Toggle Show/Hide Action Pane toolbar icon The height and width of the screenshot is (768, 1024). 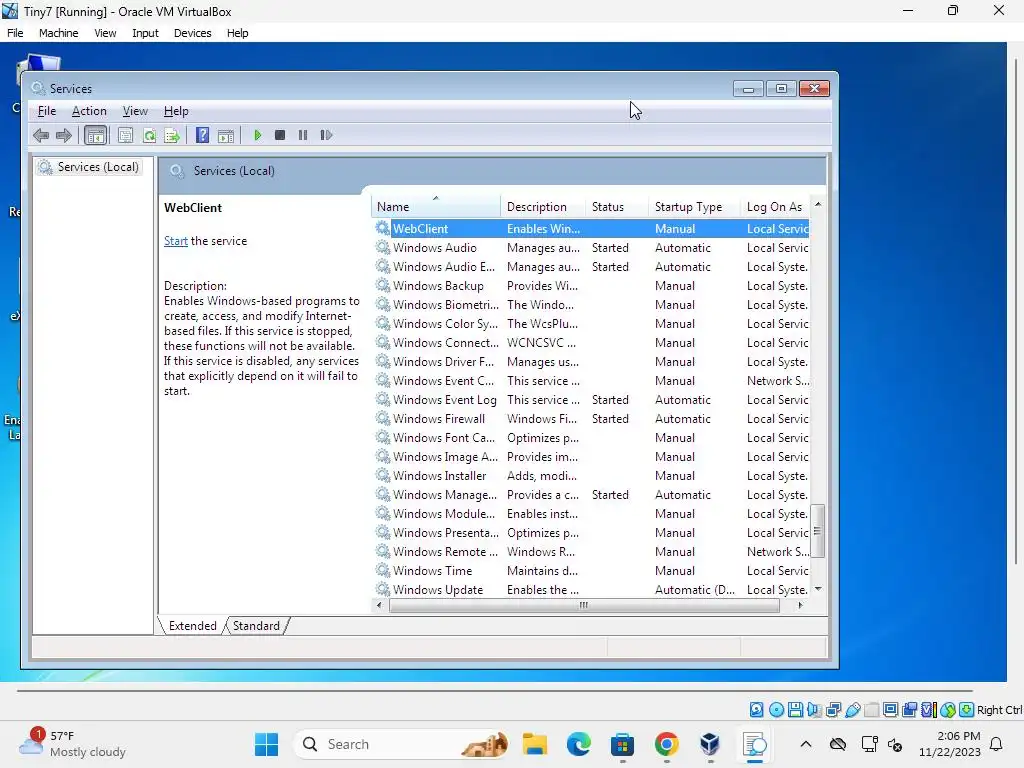[226, 135]
